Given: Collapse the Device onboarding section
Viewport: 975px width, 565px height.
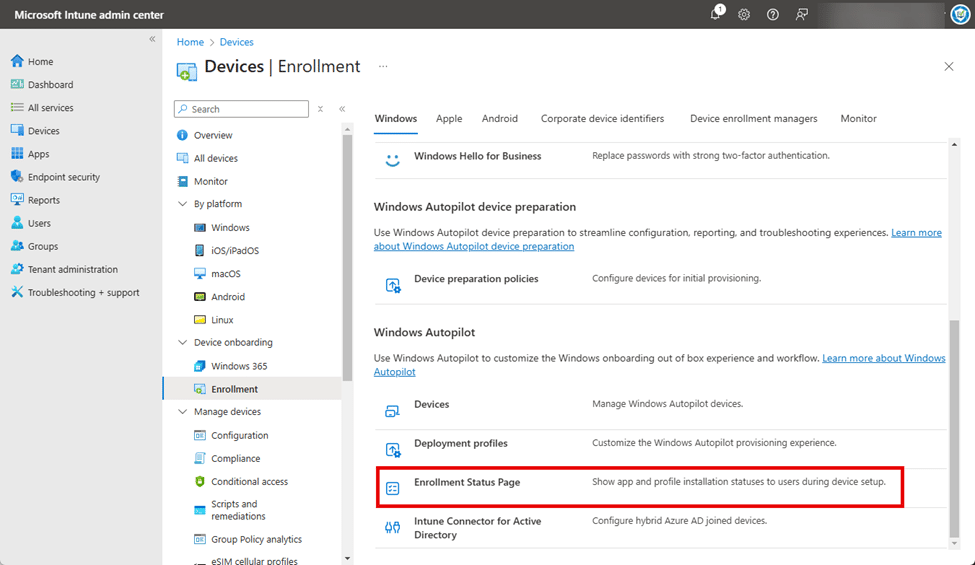Looking at the screenshot, I should 182,343.
